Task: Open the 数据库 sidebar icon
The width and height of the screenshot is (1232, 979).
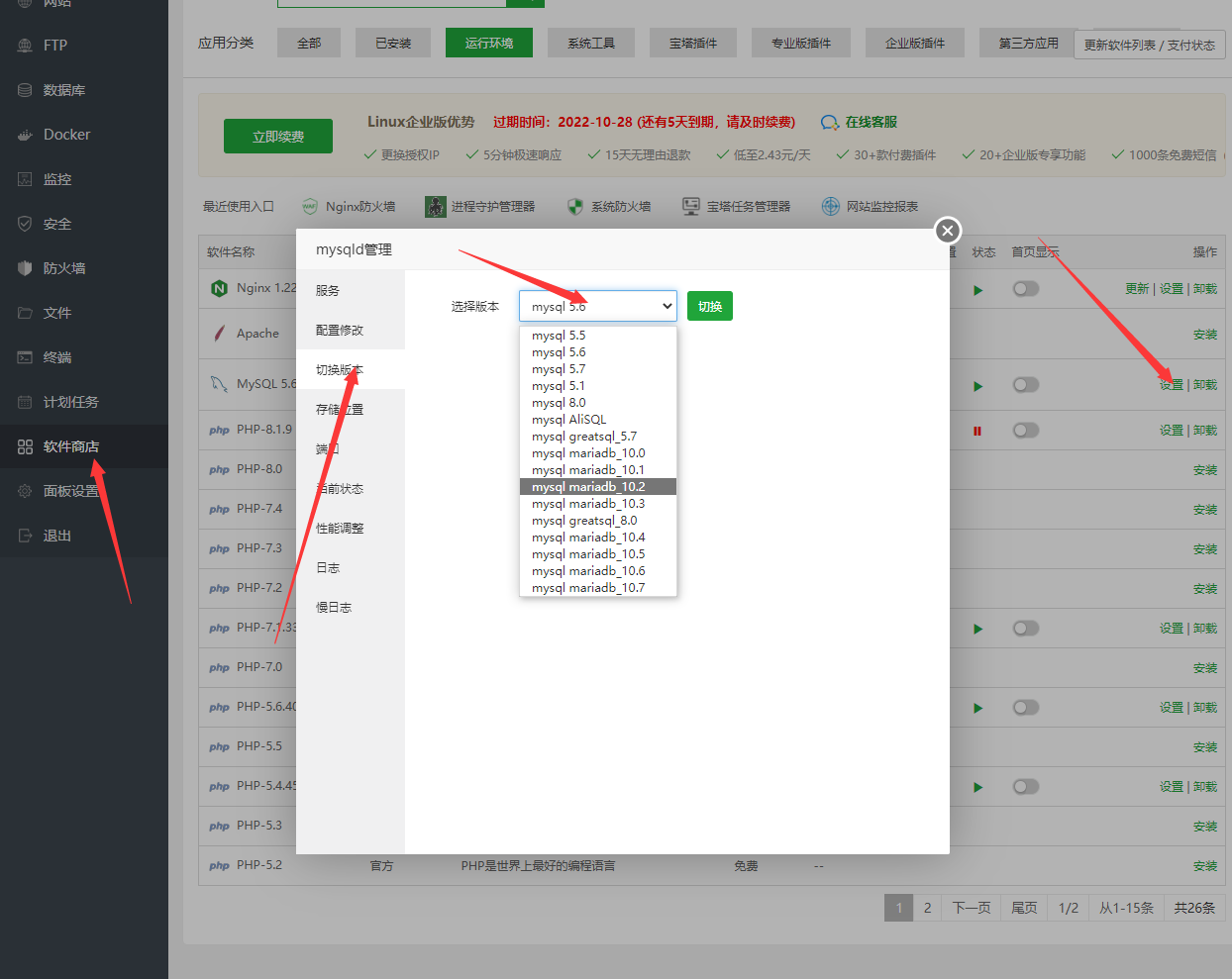Action: pos(25,90)
